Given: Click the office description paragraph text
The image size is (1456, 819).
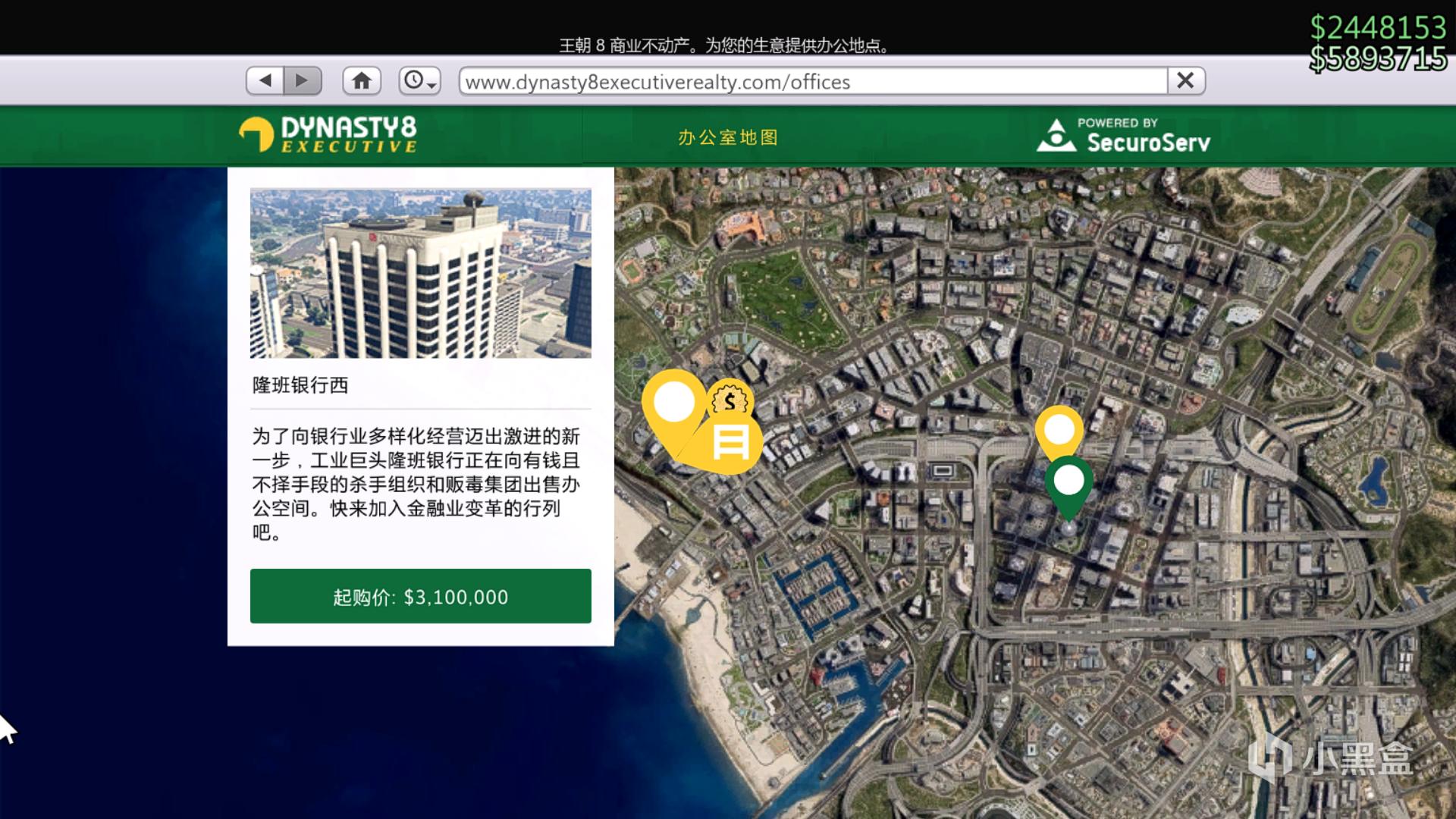Looking at the screenshot, I should [x=416, y=484].
